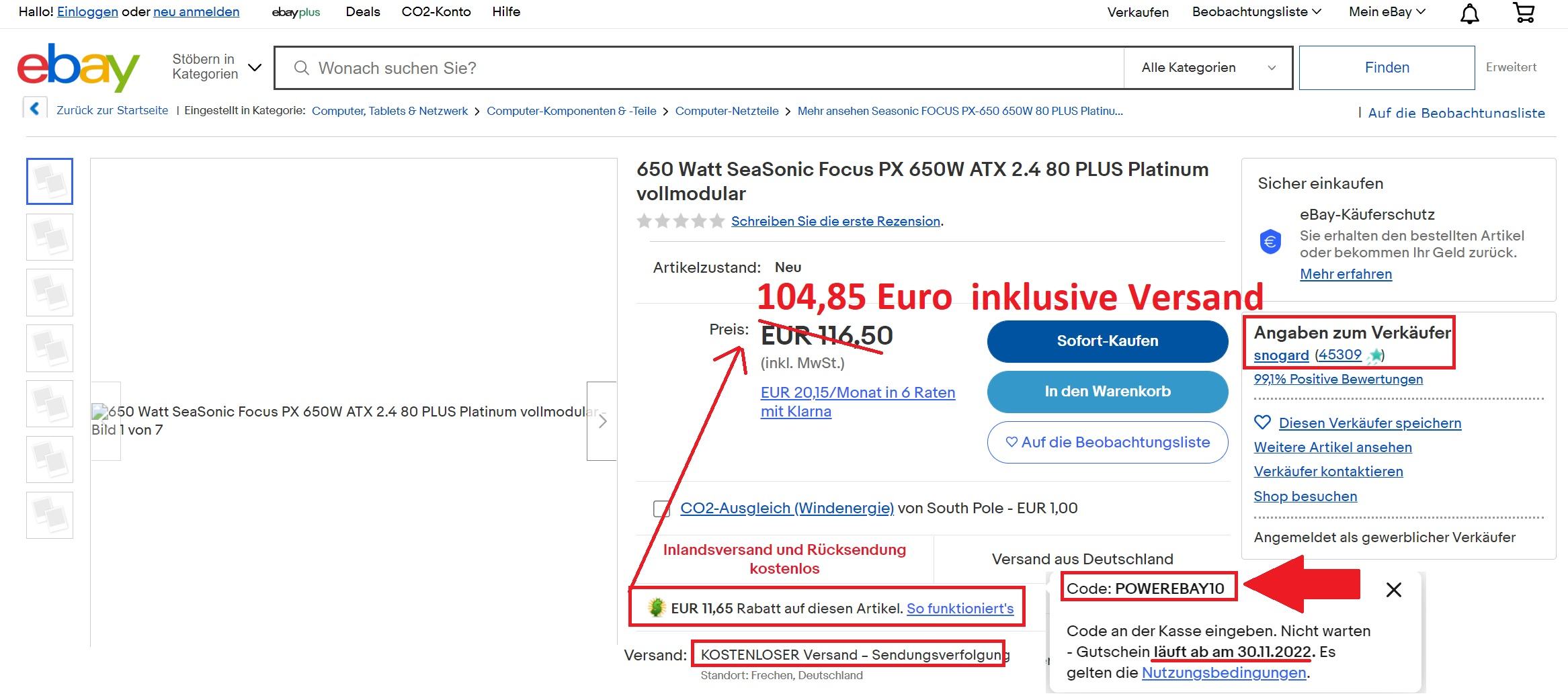Expand the Mein eBay menu
The height and width of the screenshot is (700, 1568).
(1387, 11)
